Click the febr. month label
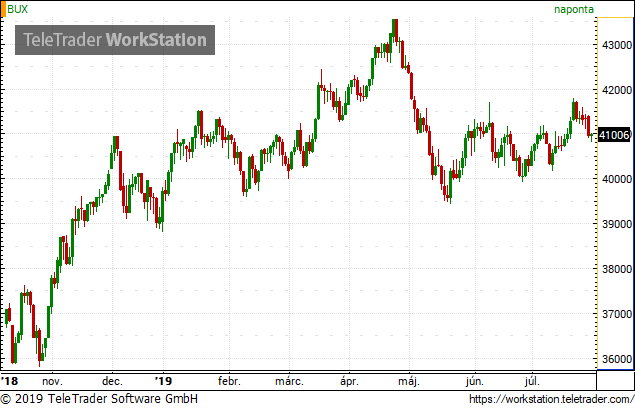Image resolution: width=635 pixels, height=408 pixels. click(229, 381)
